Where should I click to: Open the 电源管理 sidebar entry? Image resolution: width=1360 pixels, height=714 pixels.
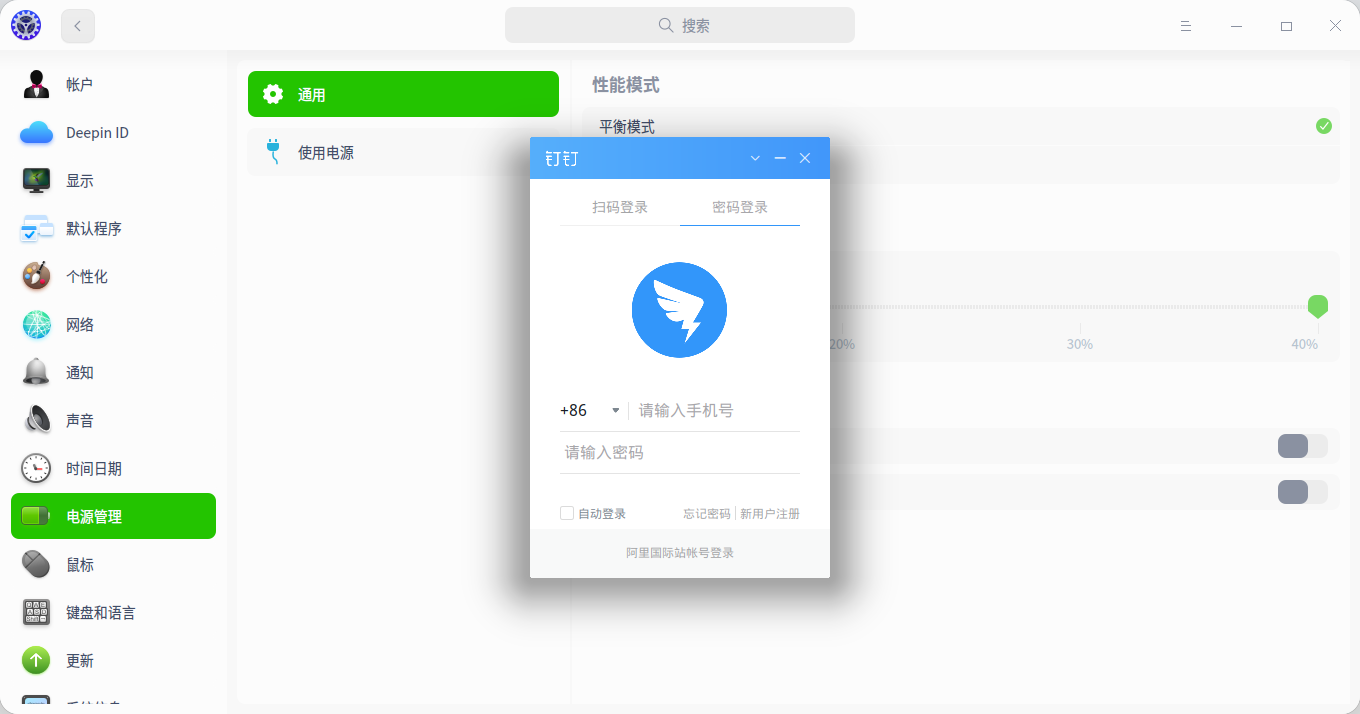pyautogui.click(x=113, y=517)
